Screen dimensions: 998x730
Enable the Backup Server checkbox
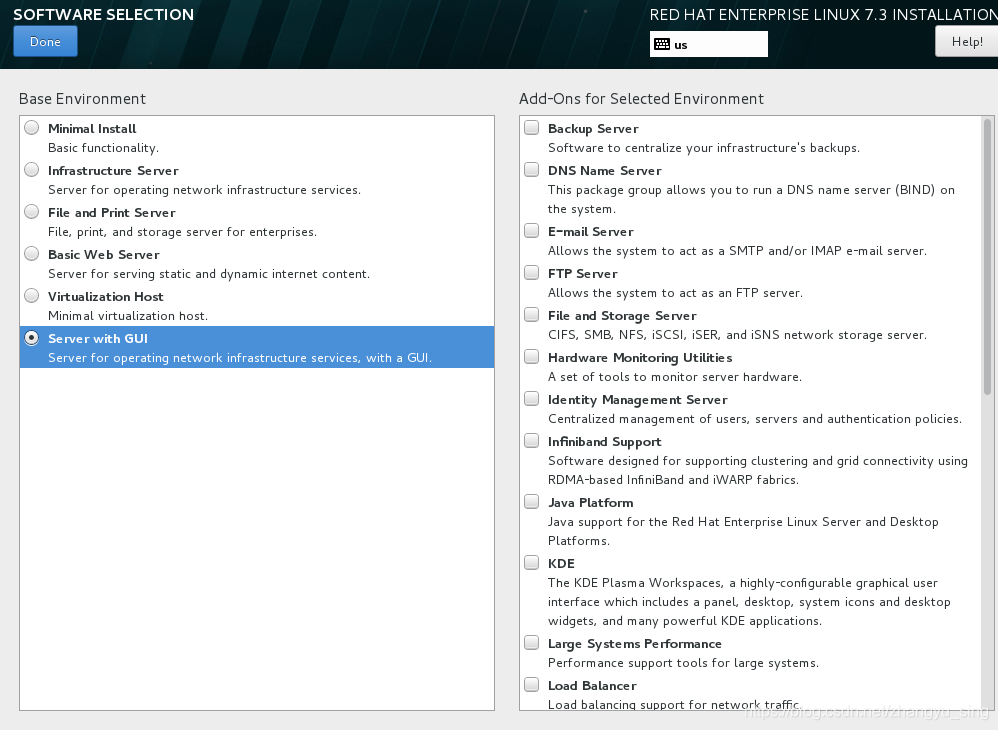pos(531,128)
